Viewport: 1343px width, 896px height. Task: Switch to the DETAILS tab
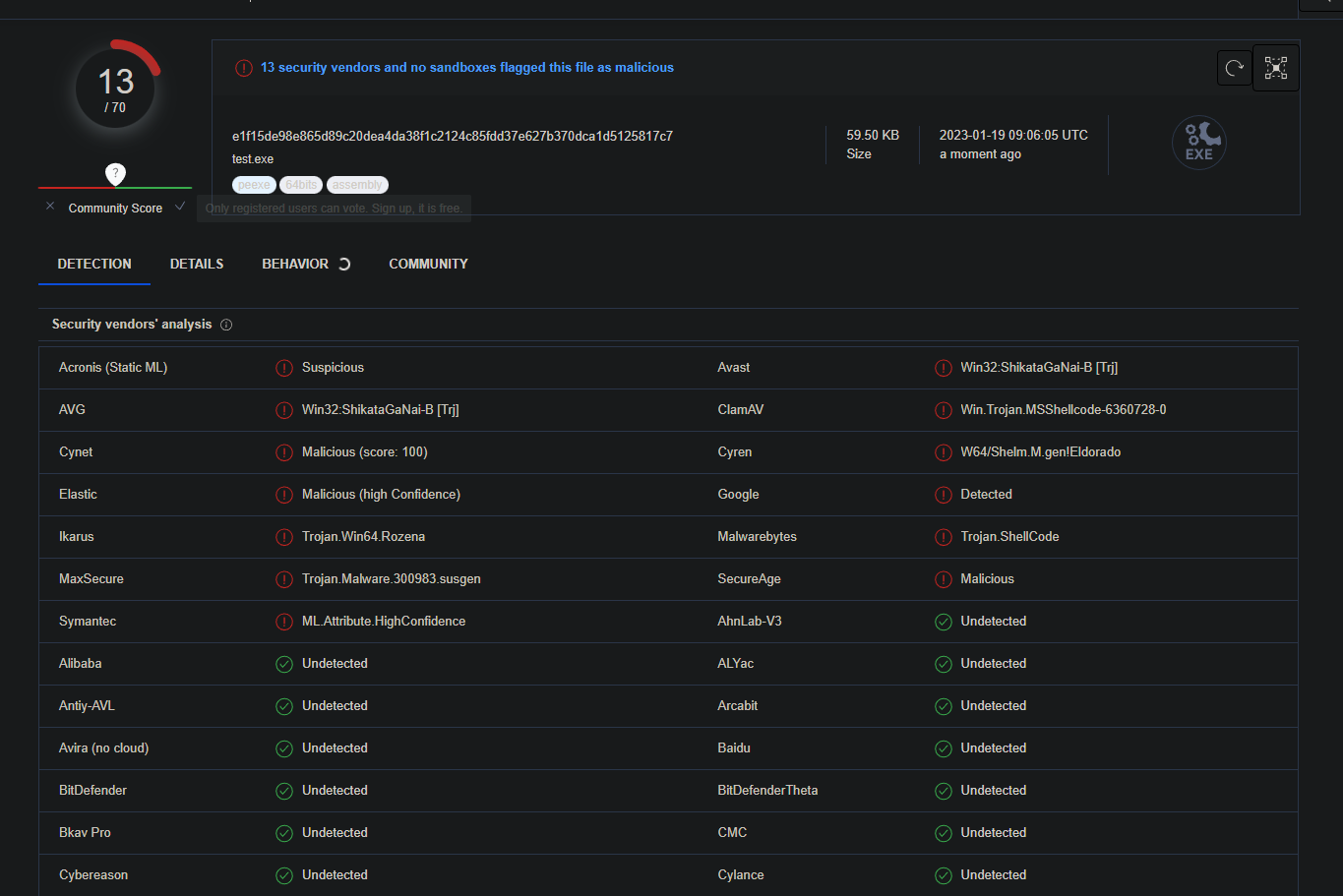(197, 264)
